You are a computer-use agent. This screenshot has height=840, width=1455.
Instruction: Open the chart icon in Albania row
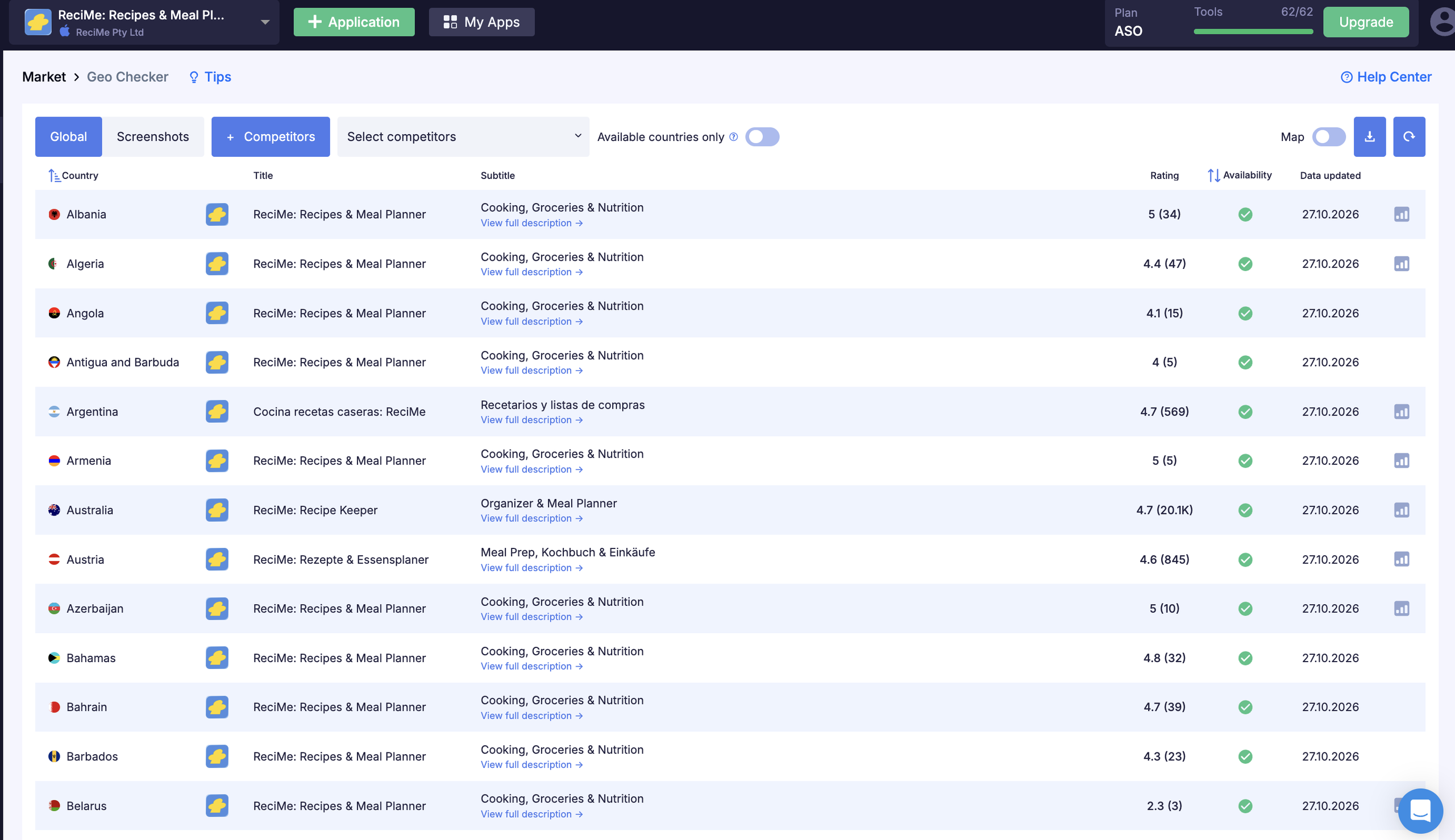point(1402,214)
